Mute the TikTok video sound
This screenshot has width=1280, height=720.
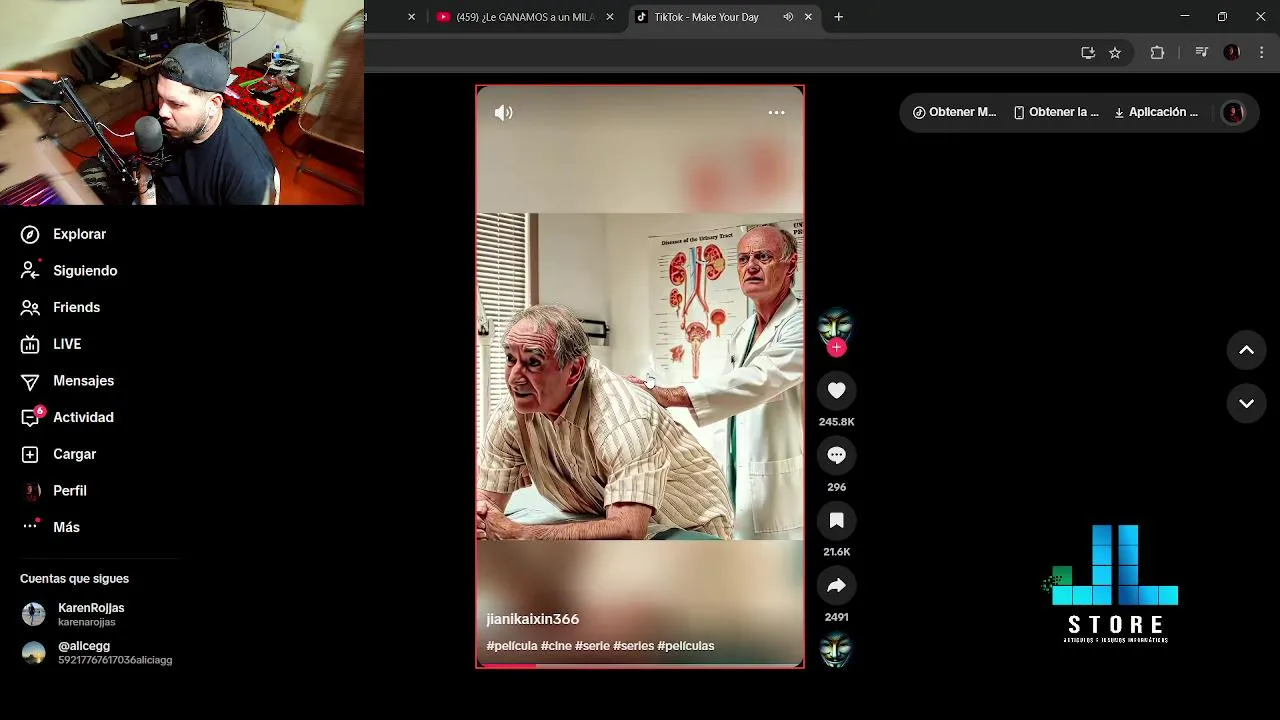tap(503, 113)
